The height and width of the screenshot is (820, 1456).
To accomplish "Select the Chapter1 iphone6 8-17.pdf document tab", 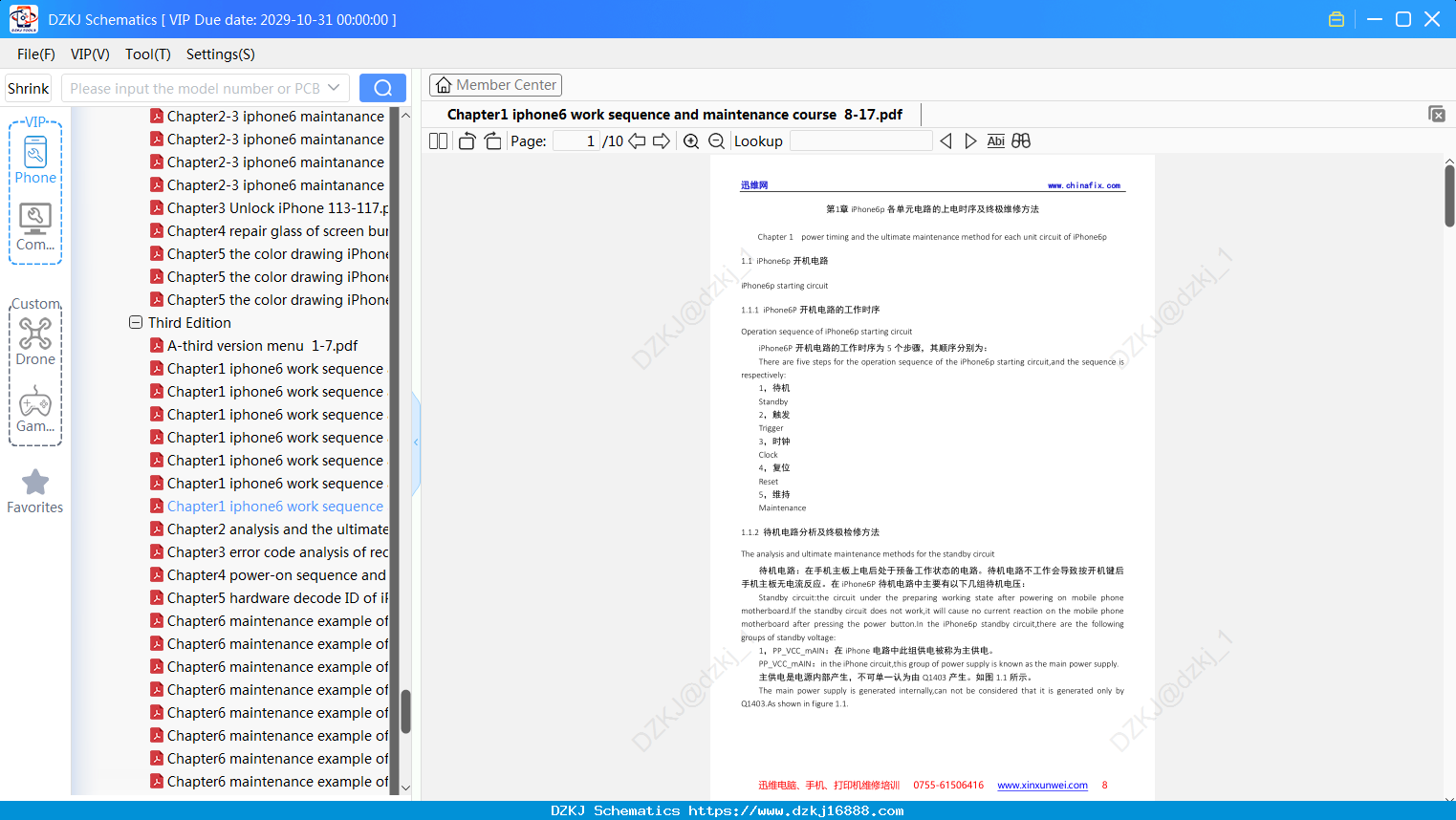I will tap(675, 115).
